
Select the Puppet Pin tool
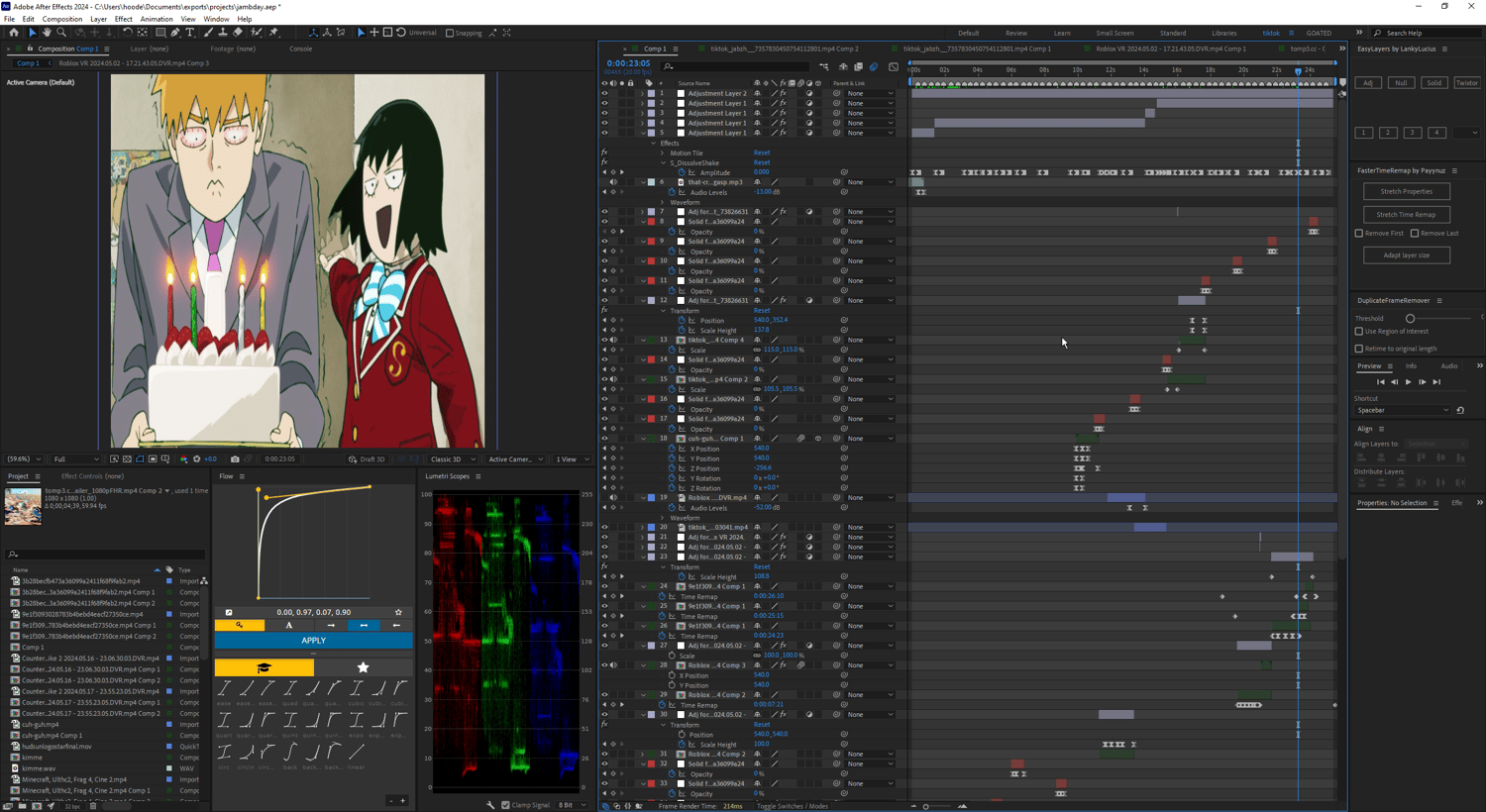274,33
